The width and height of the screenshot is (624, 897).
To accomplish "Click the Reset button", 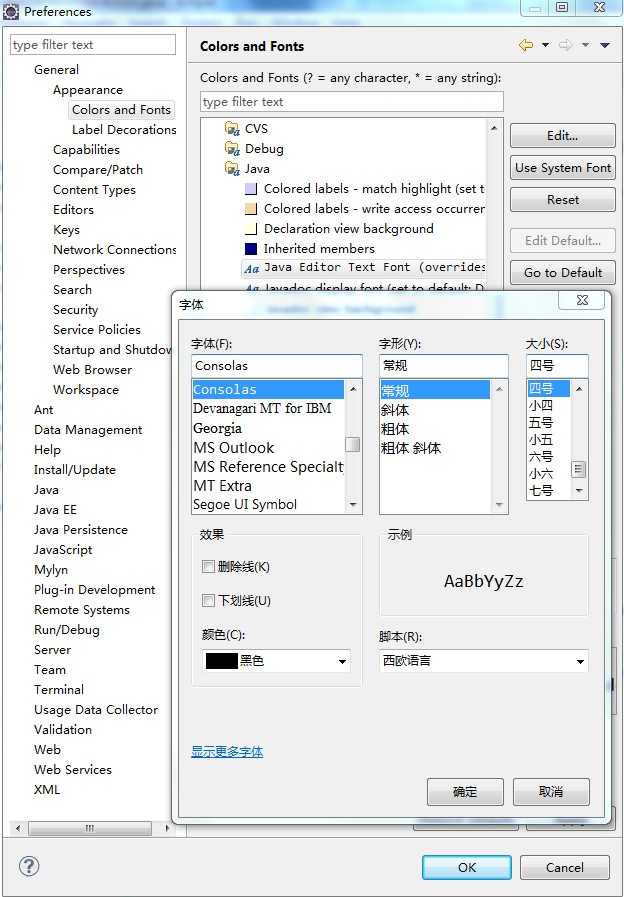I will [x=563, y=200].
